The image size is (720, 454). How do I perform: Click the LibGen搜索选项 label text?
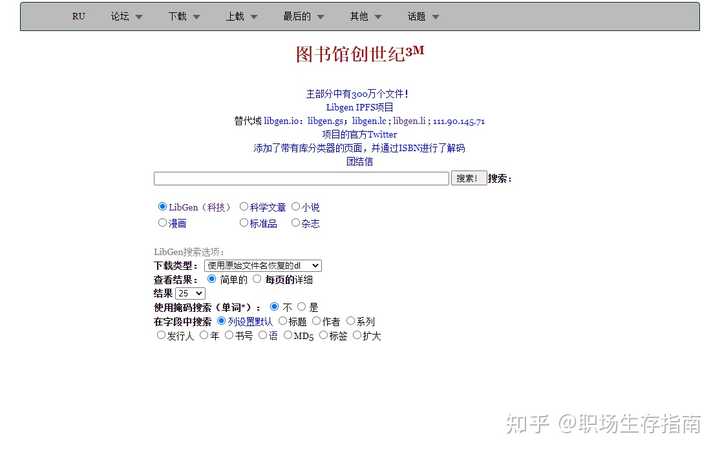(x=189, y=252)
